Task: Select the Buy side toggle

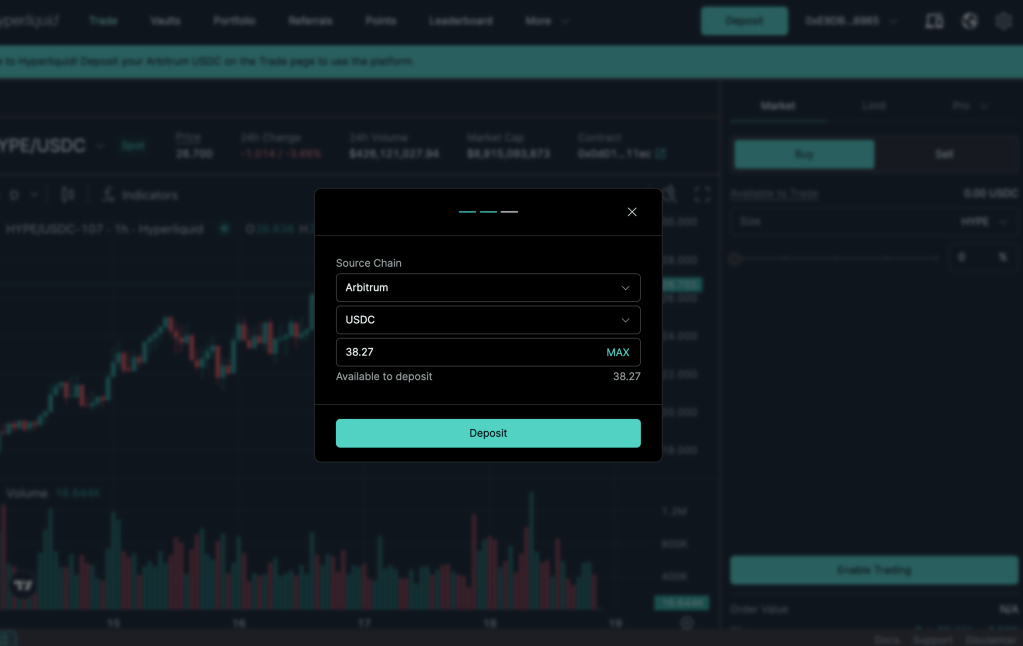Action: coord(804,154)
